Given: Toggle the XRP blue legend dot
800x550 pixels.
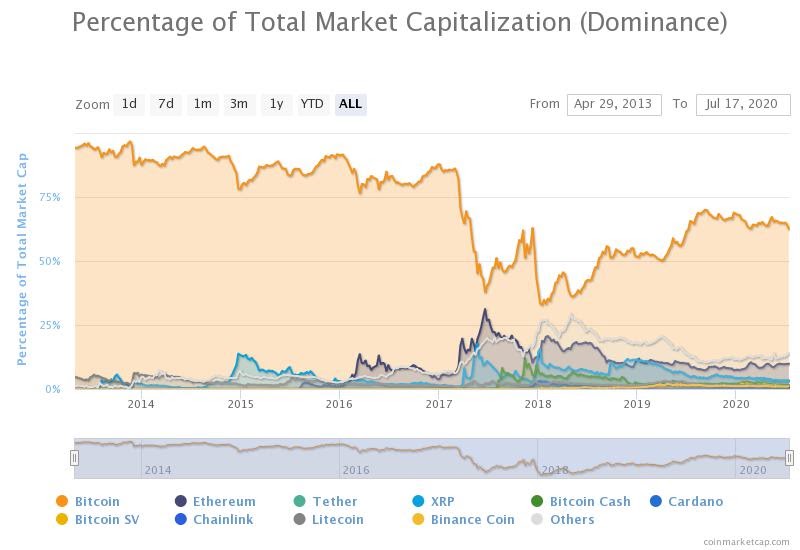Looking at the screenshot, I should point(418,501).
